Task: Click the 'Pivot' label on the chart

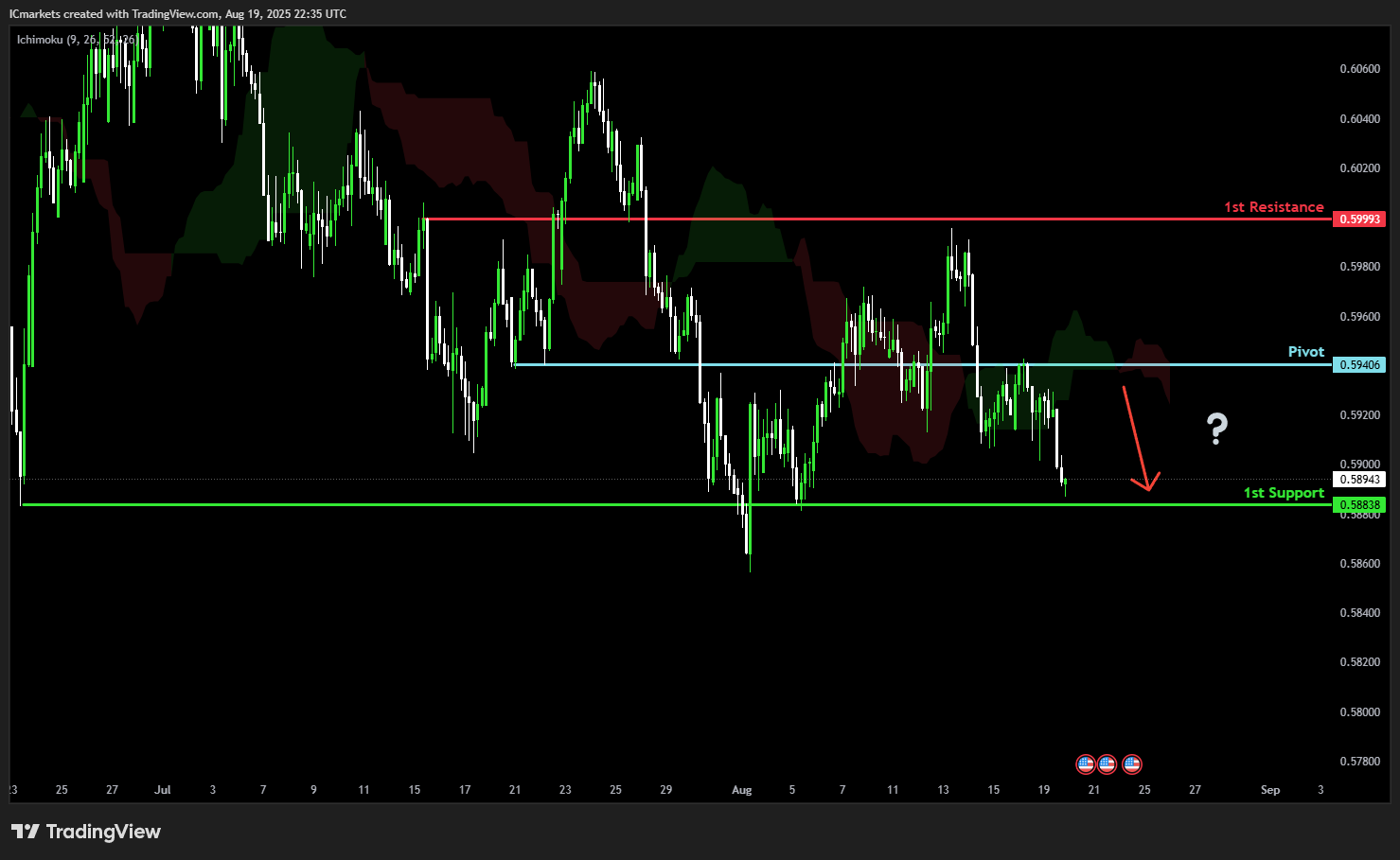Action: click(1306, 351)
